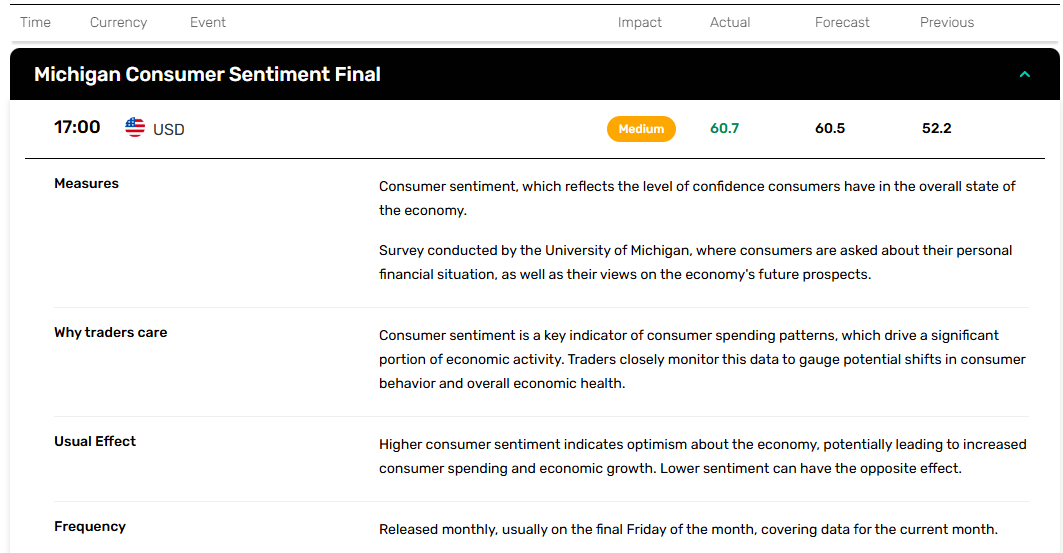Select the Why traders care label
Image resolution: width=1063 pixels, height=553 pixels.
(111, 333)
